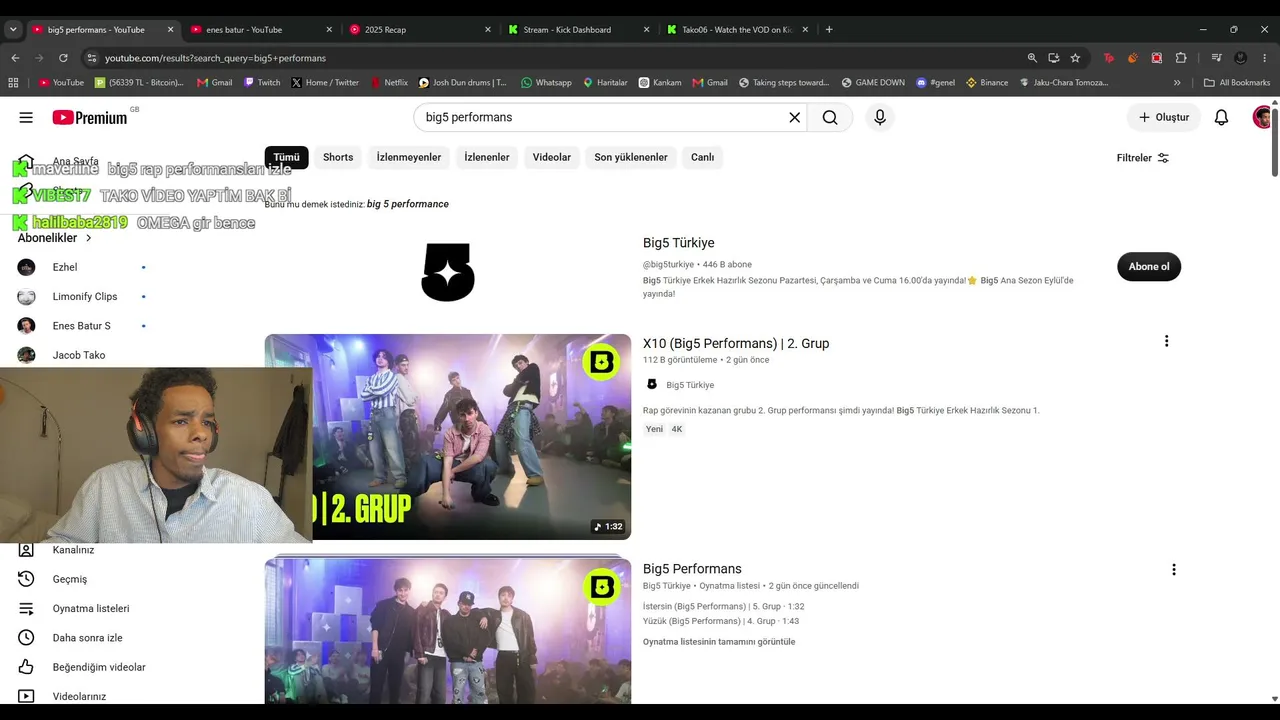Open media controls in the browser toolbar
Viewport: 1280px width, 720px height.
coord(1216,58)
